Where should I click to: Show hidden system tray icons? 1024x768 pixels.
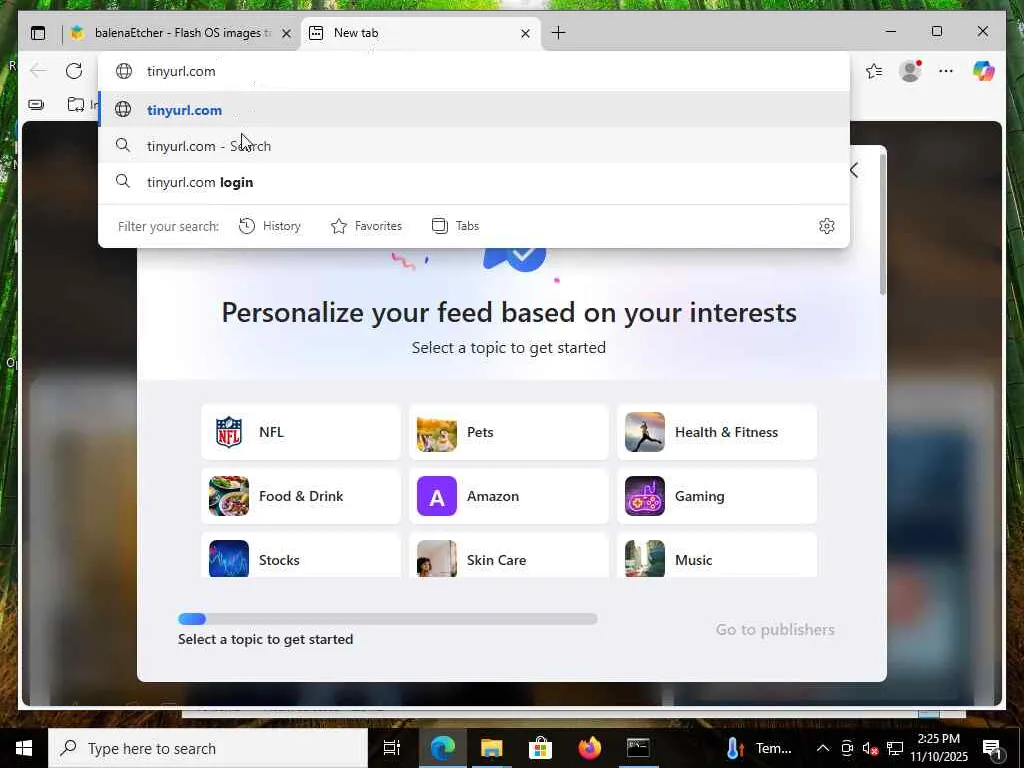(823, 748)
